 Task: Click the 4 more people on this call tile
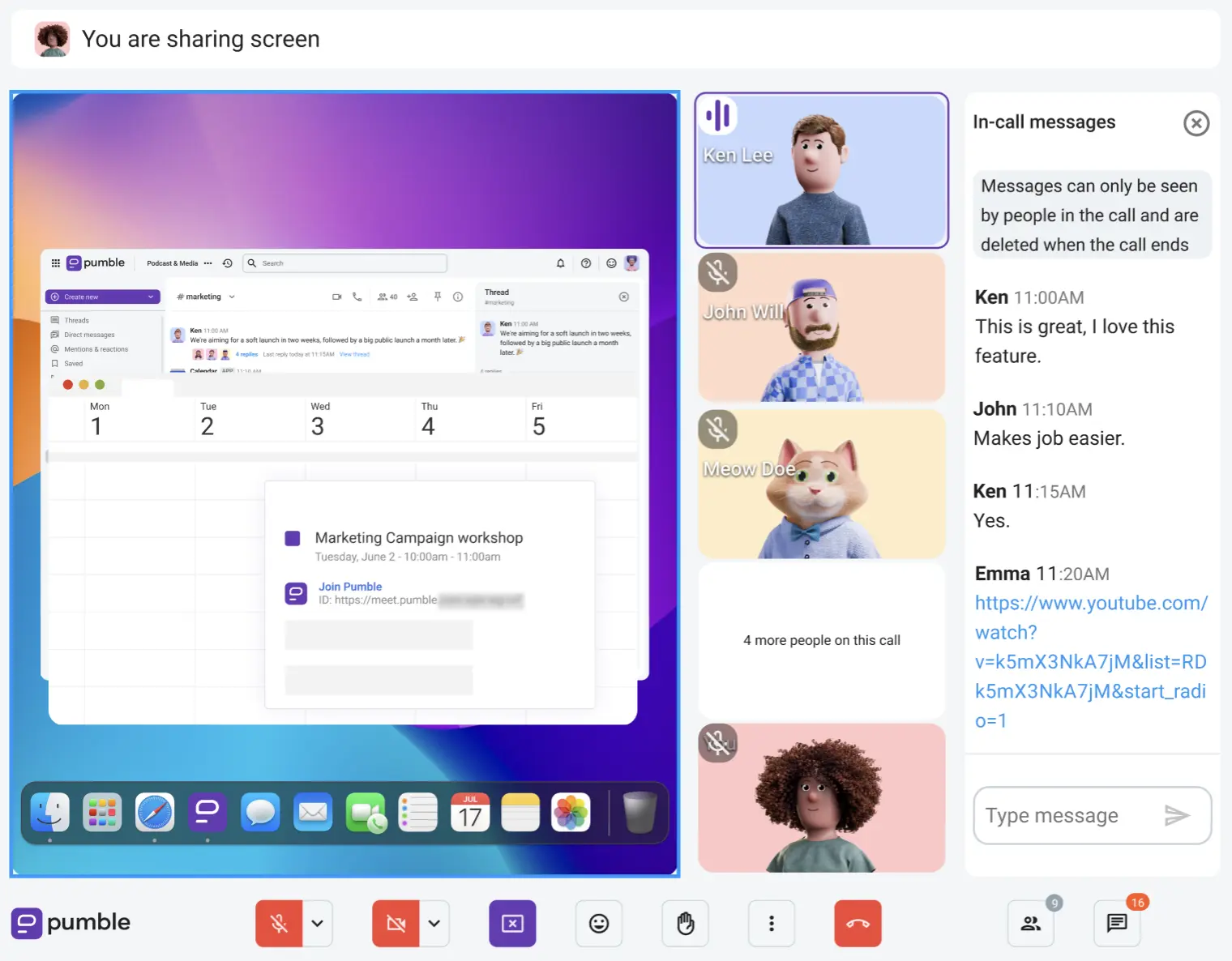[821, 640]
